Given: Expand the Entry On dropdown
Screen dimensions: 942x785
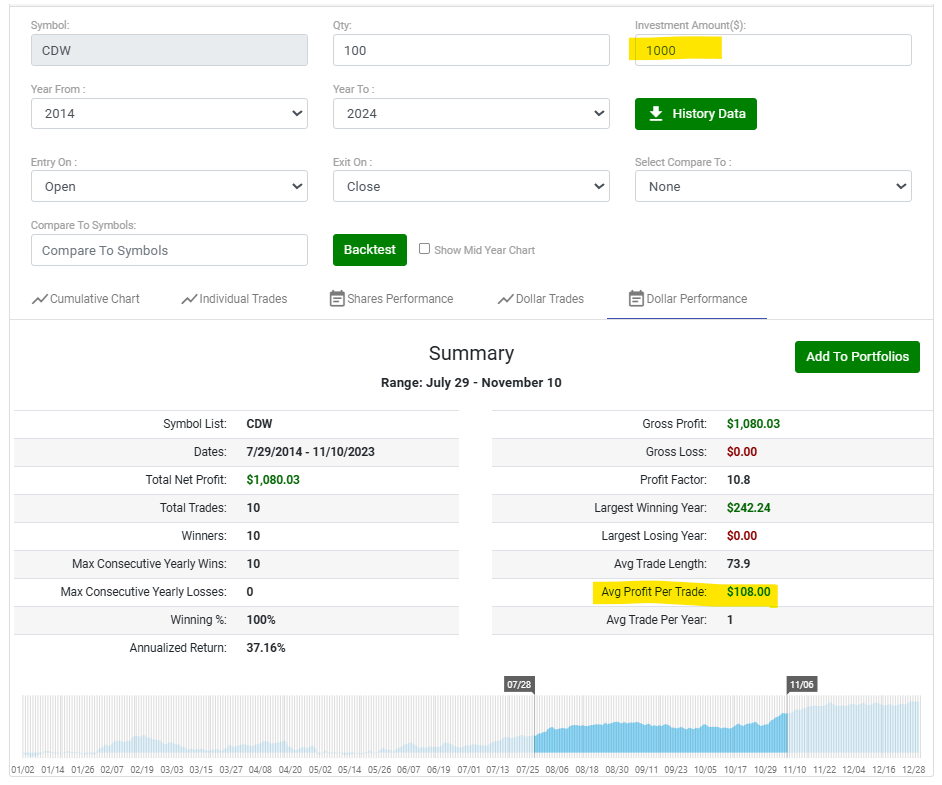Looking at the screenshot, I should click(x=169, y=186).
